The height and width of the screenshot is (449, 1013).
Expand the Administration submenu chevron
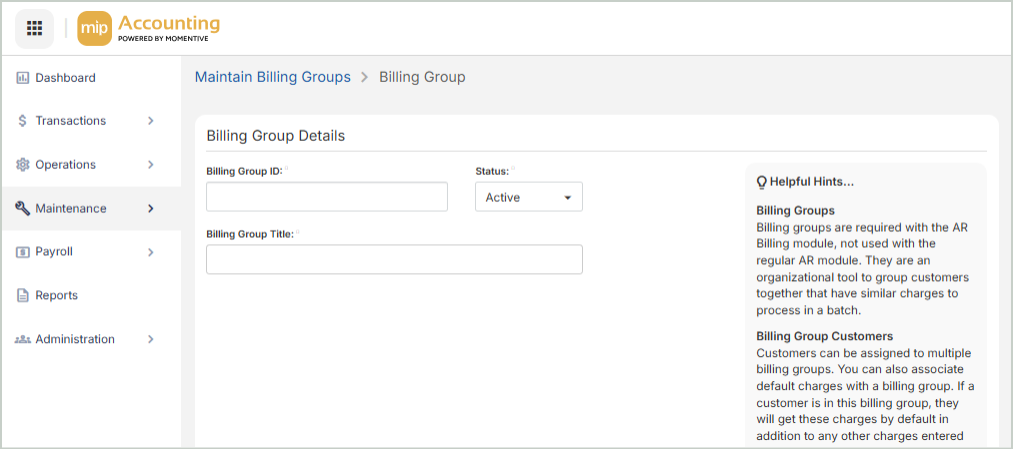point(151,340)
